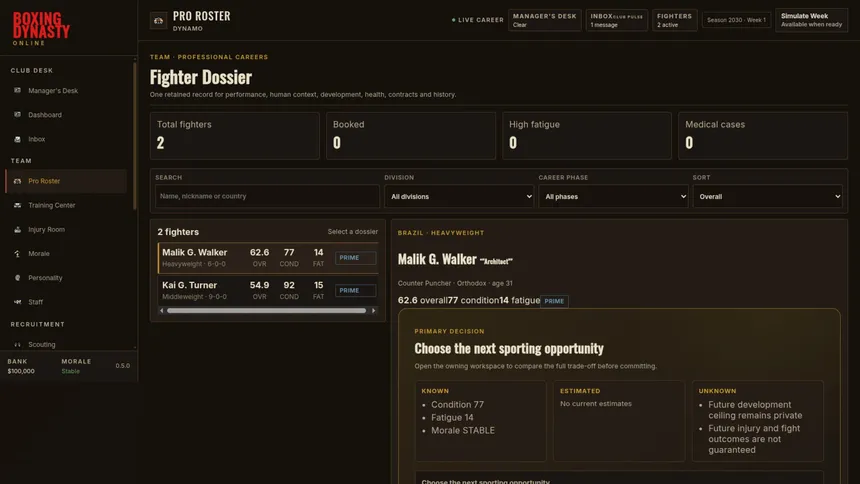Open Injury Room page
The height and width of the screenshot is (484, 860).
66,229
